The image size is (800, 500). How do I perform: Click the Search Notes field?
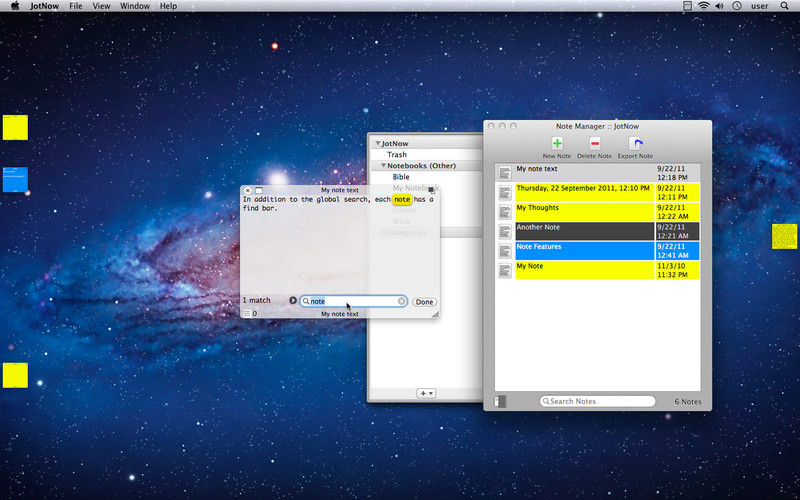(x=600, y=401)
